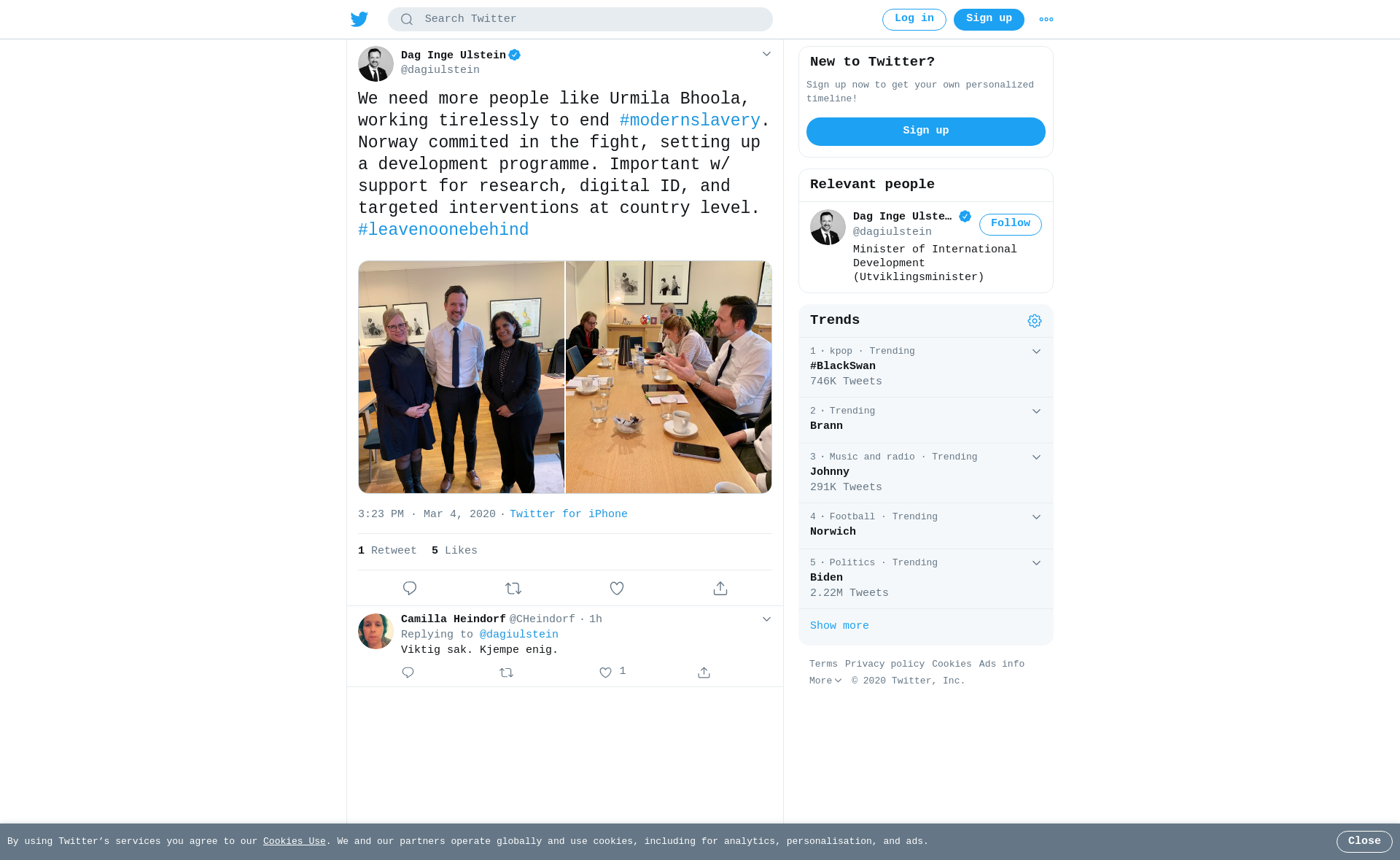Open the #modernslavery hashtag link

coord(690,120)
